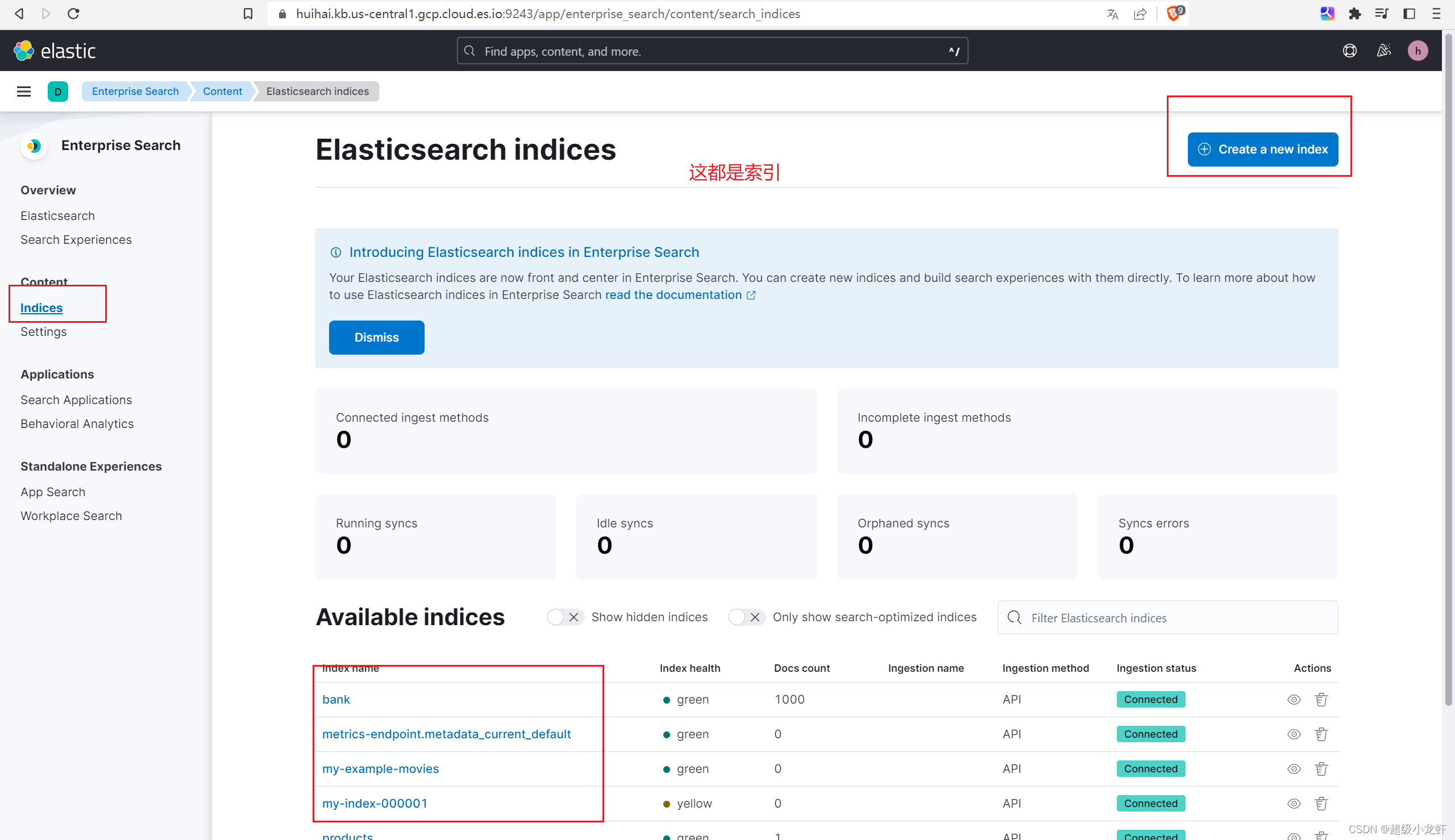1455x840 pixels.
Task: Click yellow health status of my-index-000001
Action: click(687, 803)
